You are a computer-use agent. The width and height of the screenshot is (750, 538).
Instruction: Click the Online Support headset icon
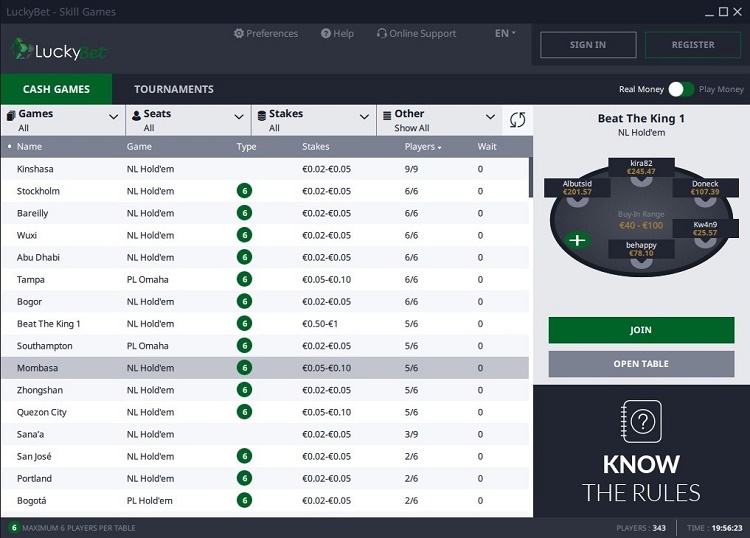click(382, 33)
